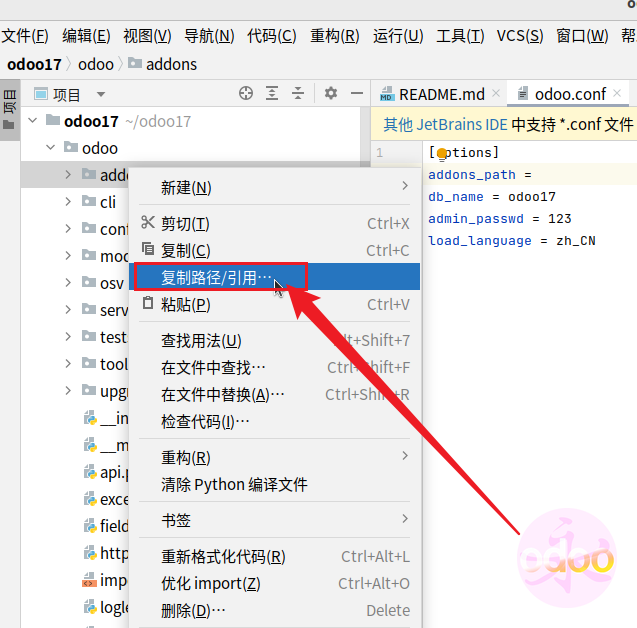Collapse the odoo17 root folder chevron
This screenshot has height=628, width=637.
(33, 121)
